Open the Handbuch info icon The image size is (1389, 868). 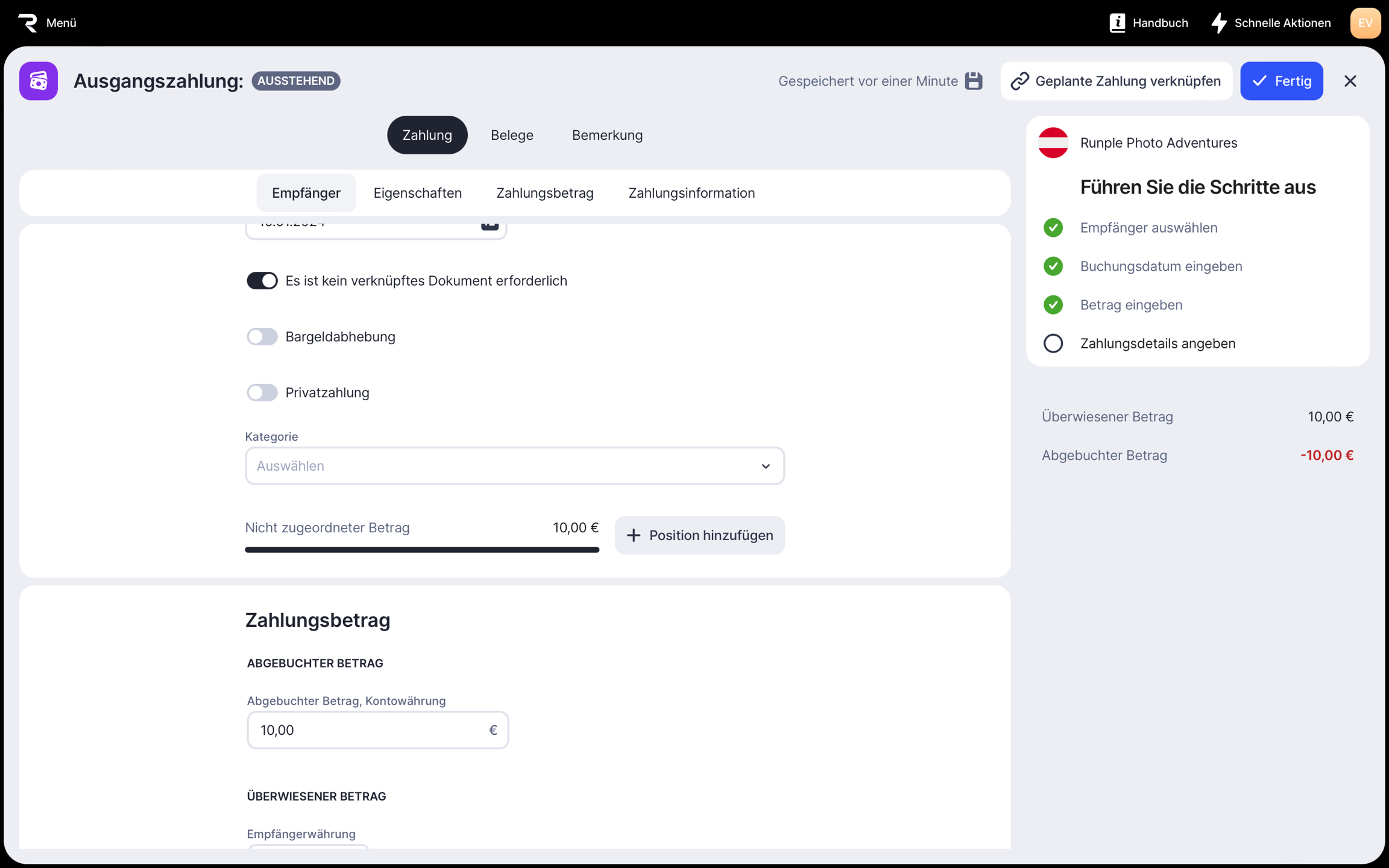coord(1117,23)
